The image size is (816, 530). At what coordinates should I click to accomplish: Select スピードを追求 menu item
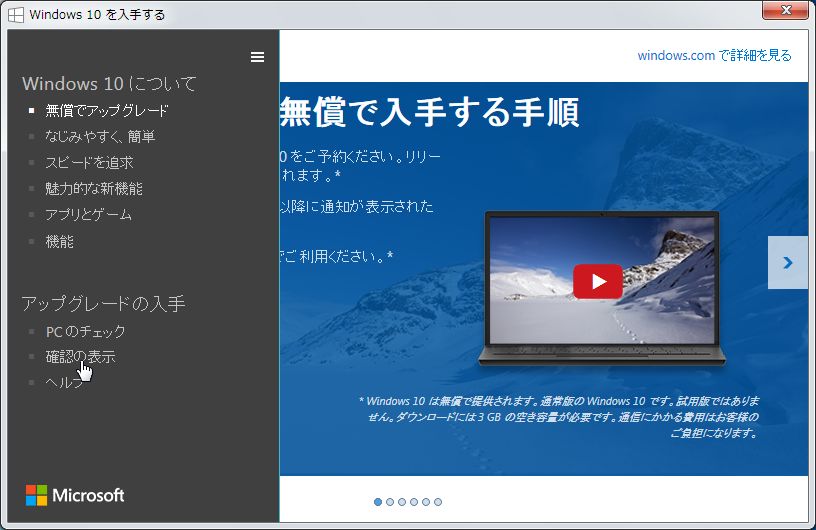click(89, 162)
